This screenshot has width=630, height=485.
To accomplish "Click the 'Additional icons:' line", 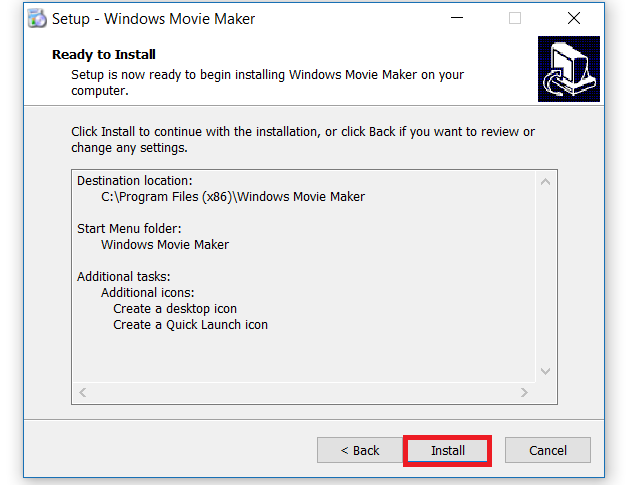I will (147, 293).
